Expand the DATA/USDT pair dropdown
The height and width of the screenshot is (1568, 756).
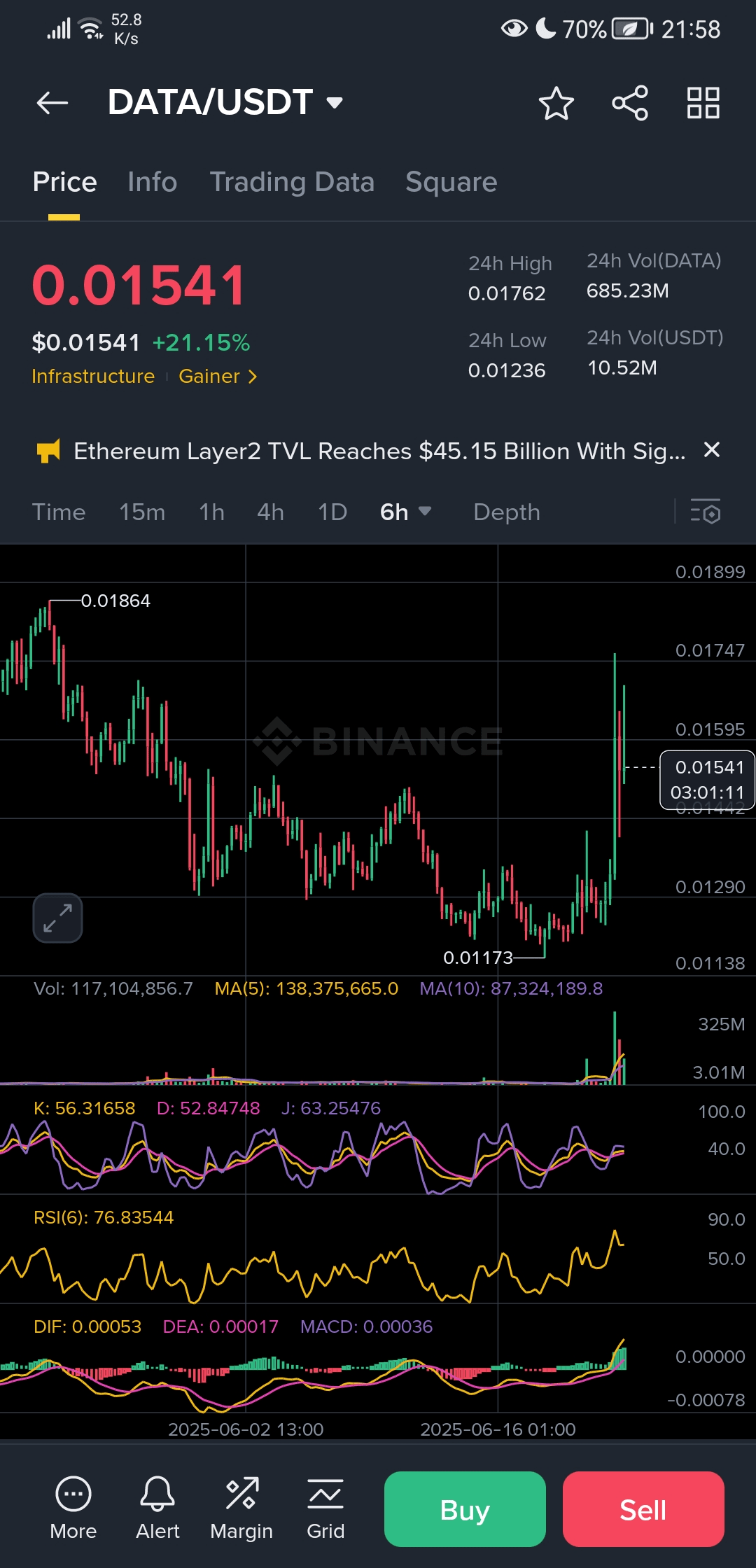tap(335, 103)
